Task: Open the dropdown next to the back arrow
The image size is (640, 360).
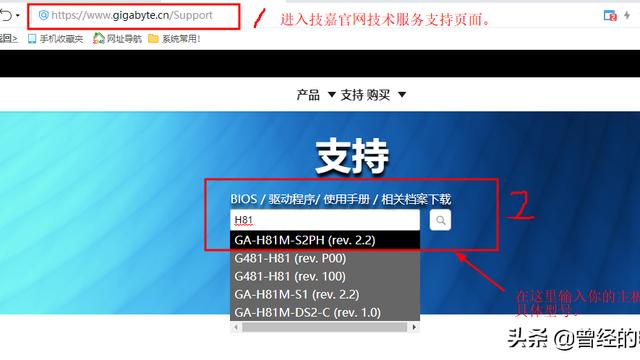Action: click(x=18, y=16)
